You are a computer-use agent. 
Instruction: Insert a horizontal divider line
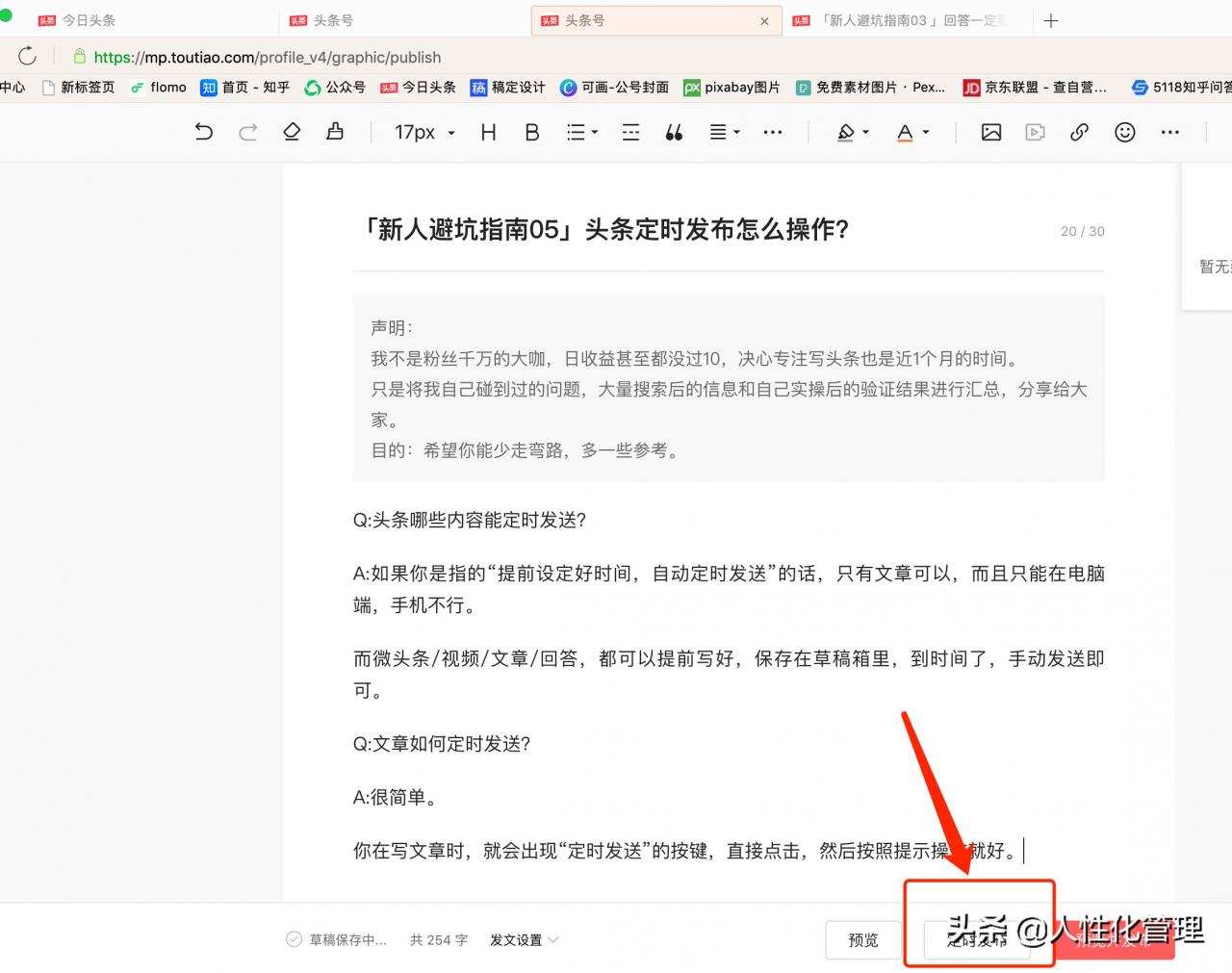tap(630, 132)
